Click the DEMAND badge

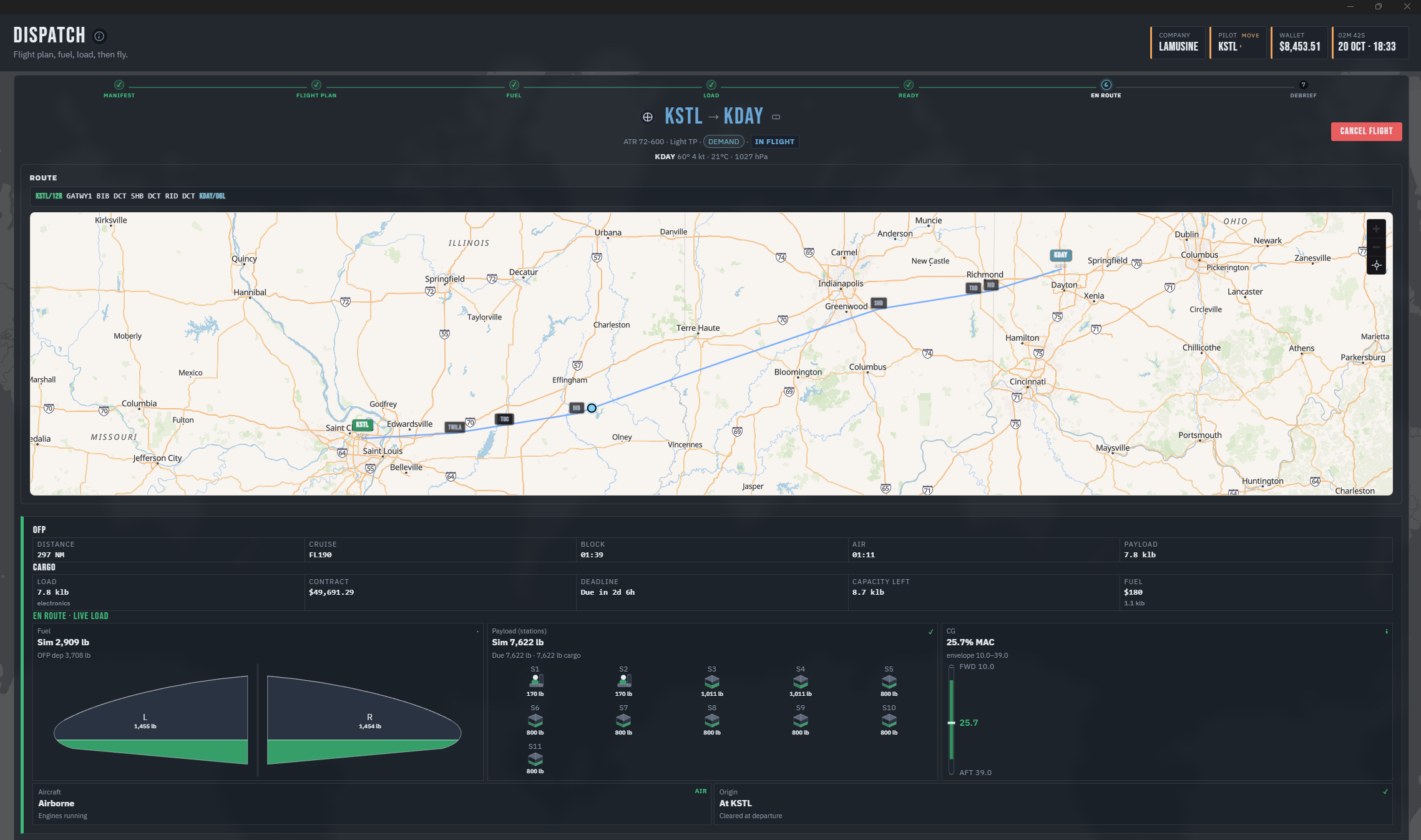point(723,142)
